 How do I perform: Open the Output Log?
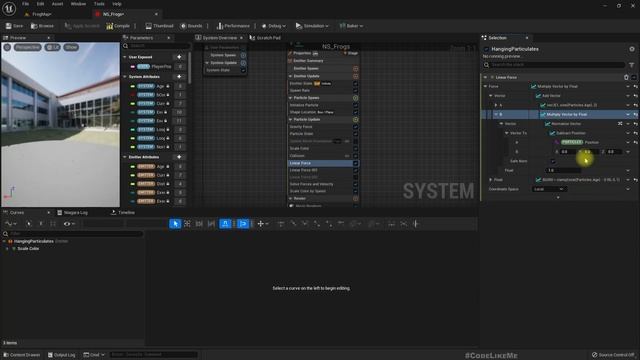click(x=62, y=355)
